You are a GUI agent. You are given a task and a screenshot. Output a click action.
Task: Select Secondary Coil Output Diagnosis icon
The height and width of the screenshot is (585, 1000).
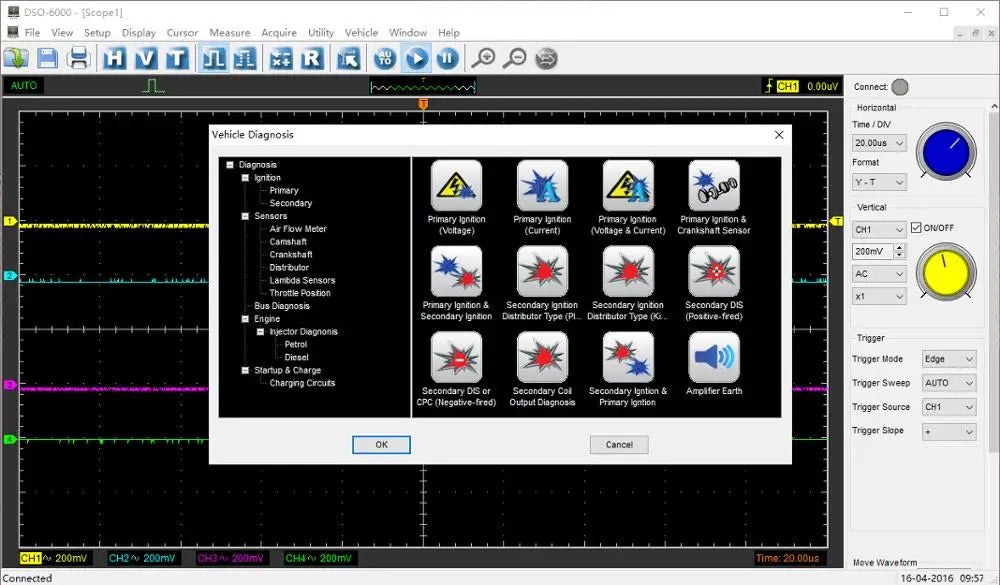[542, 358]
